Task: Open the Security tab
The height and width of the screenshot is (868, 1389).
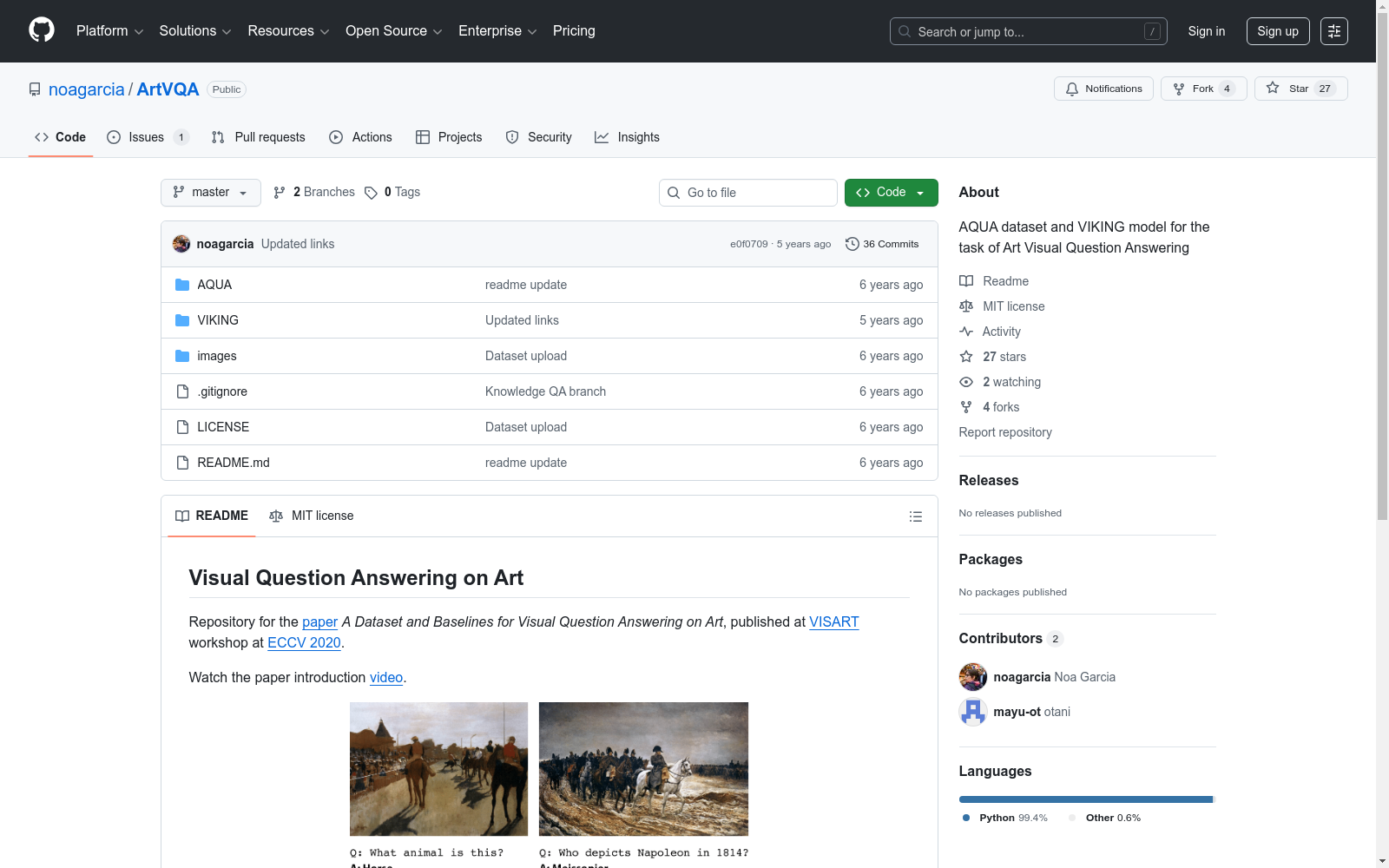Action: pyautogui.click(x=538, y=137)
